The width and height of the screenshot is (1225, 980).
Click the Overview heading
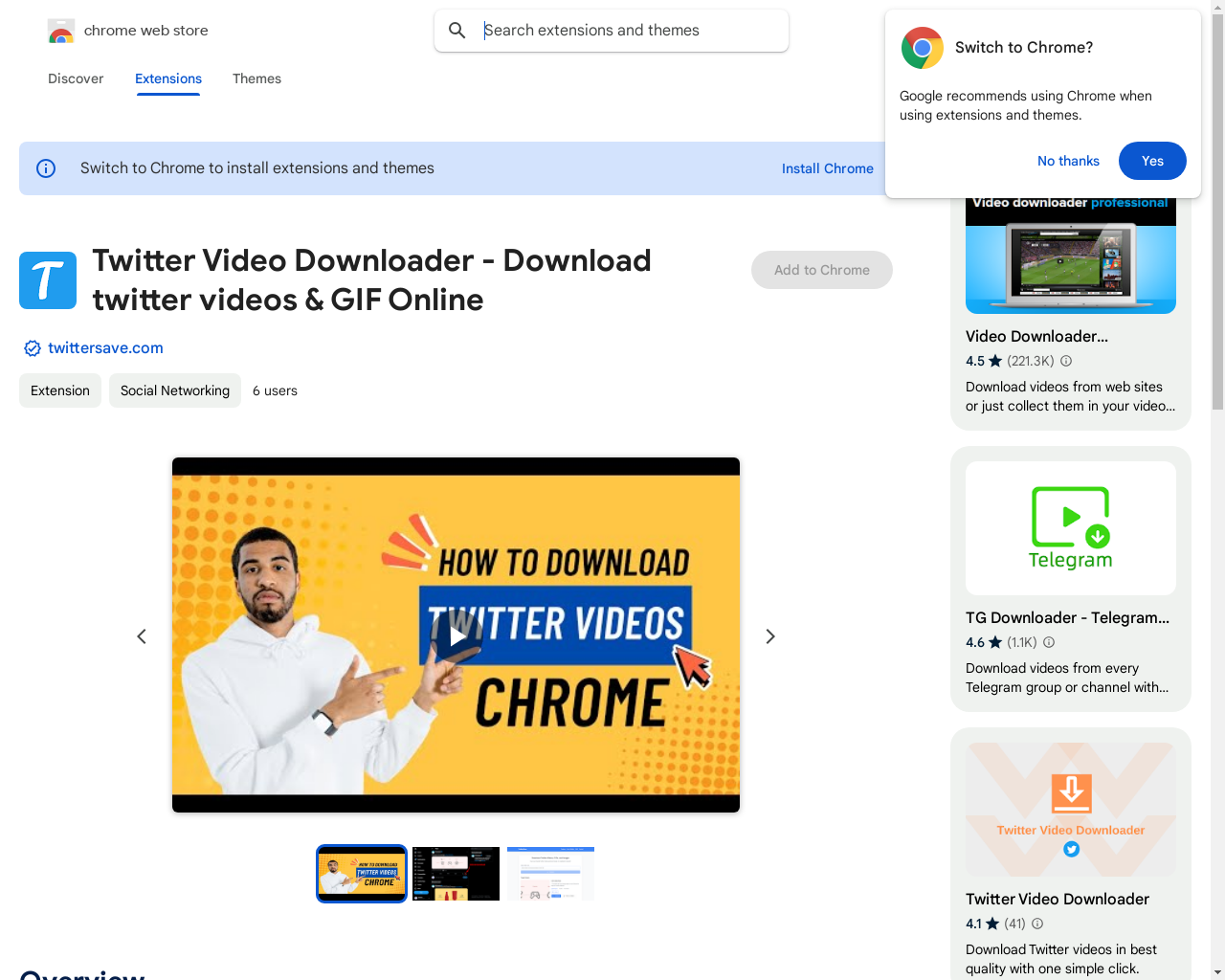(x=82, y=974)
